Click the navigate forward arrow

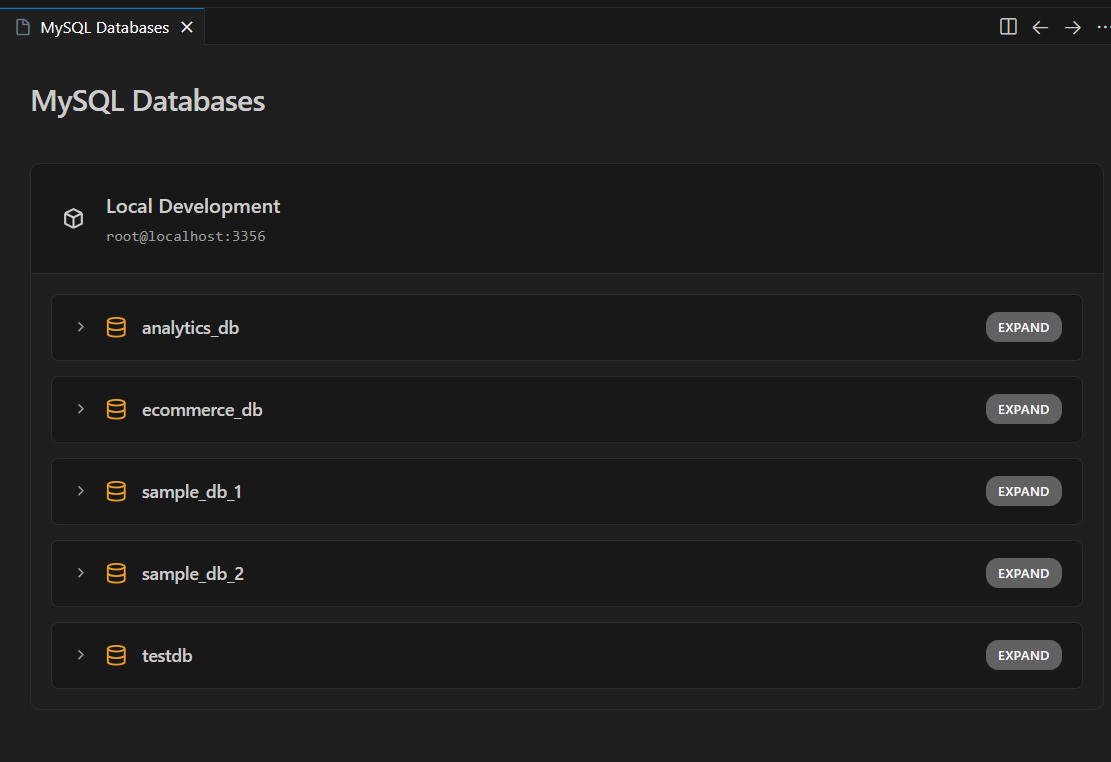pyautogui.click(x=1072, y=27)
